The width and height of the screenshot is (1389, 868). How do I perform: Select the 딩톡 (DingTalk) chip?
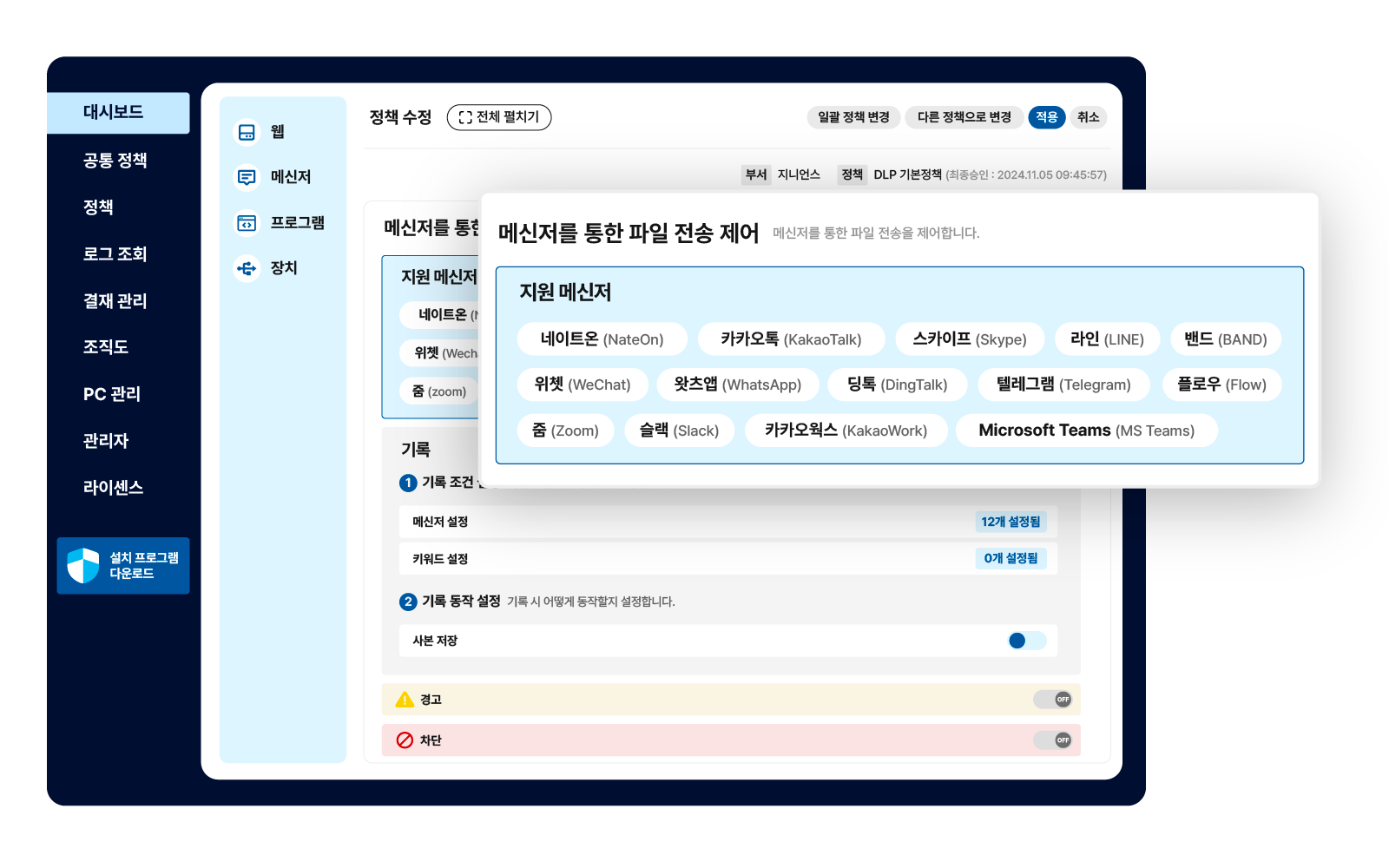click(x=897, y=385)
